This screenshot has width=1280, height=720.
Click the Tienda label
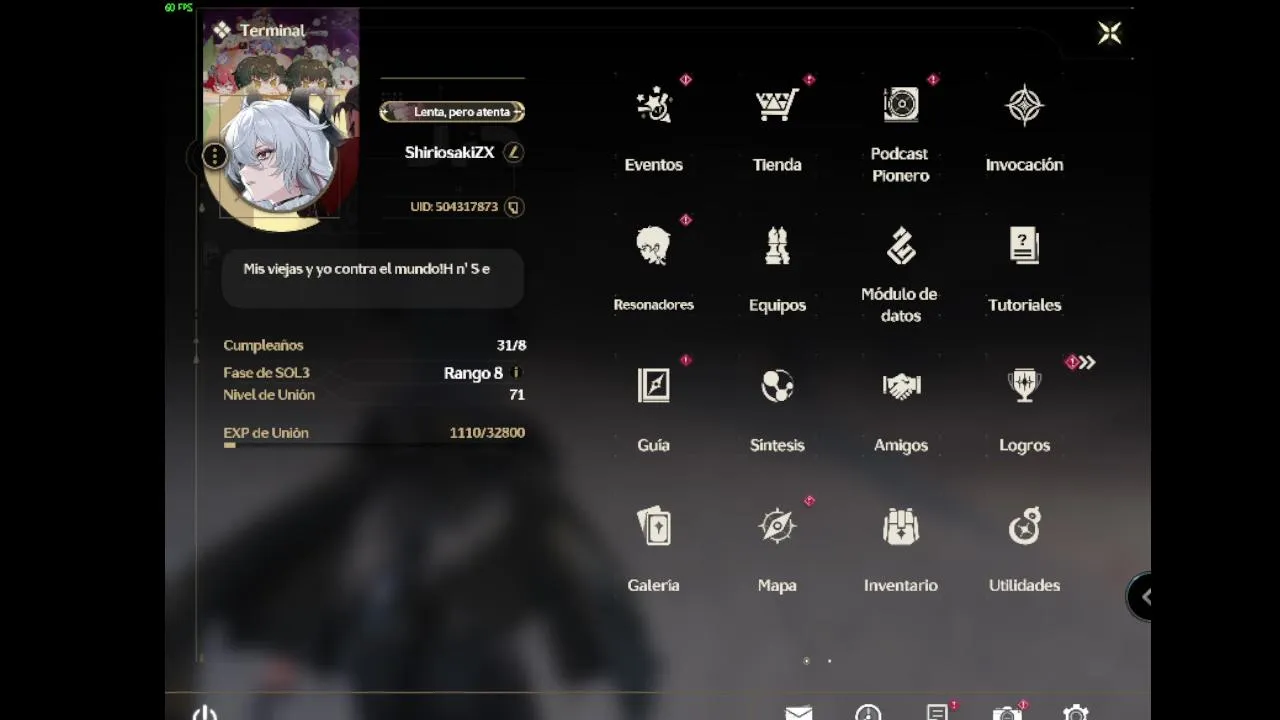coord(777,165)
